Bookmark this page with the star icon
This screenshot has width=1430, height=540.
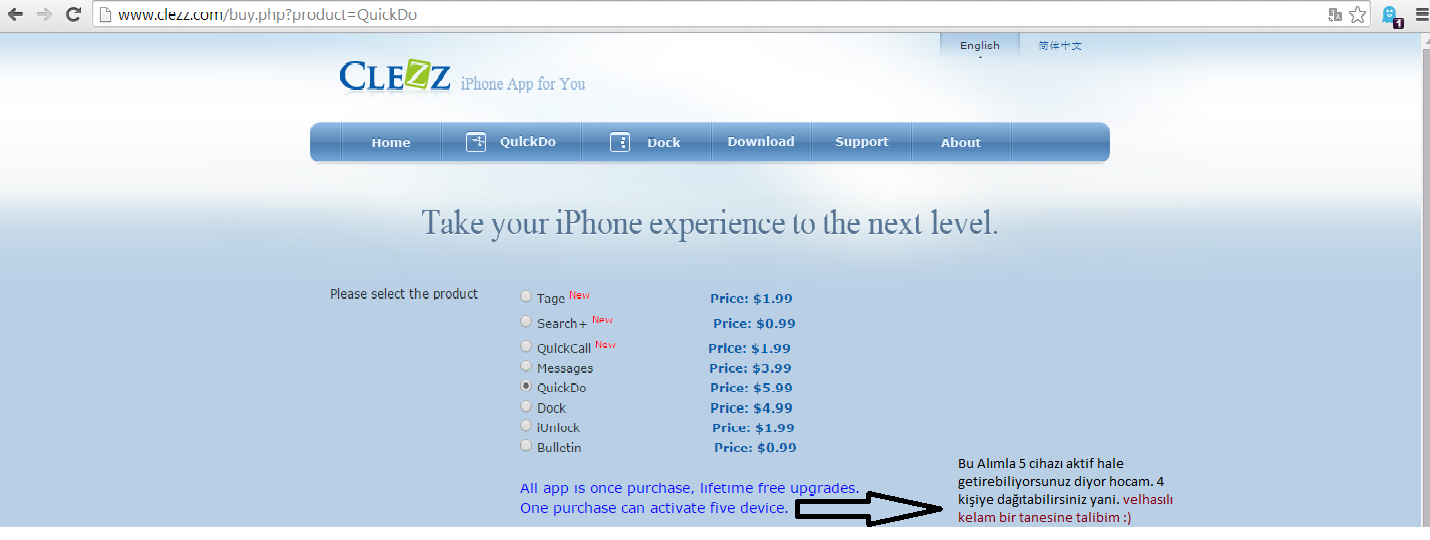pyautogui.click(x=1357, y=15)
